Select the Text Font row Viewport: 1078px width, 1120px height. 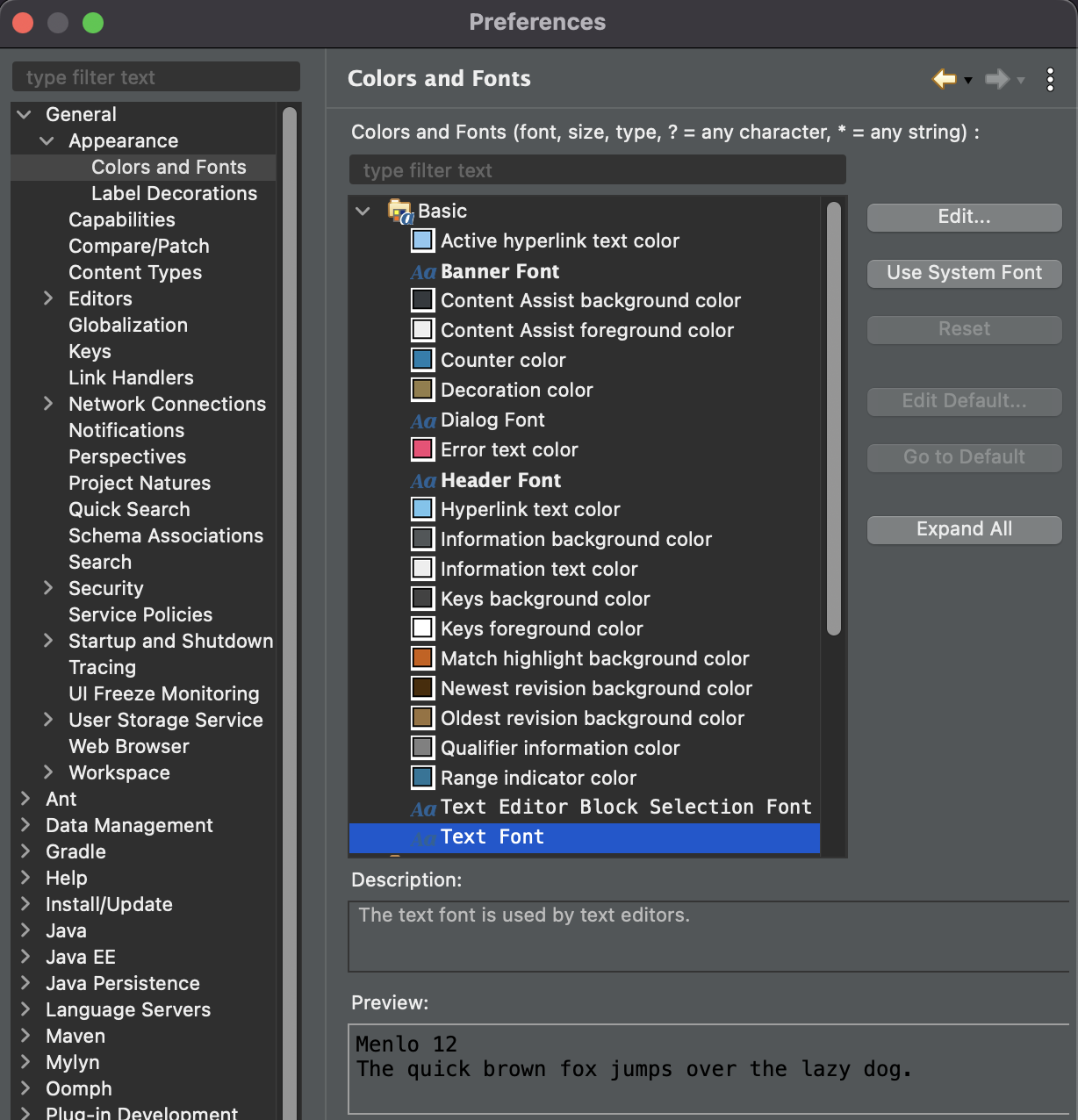[x=585, y=837]
